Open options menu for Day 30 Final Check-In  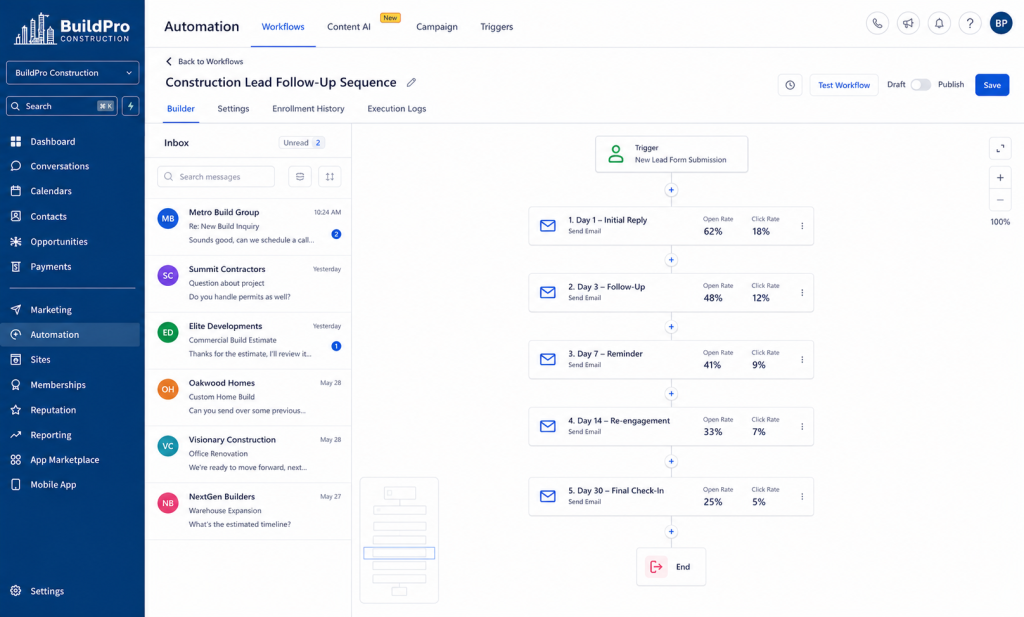point(802,496)
